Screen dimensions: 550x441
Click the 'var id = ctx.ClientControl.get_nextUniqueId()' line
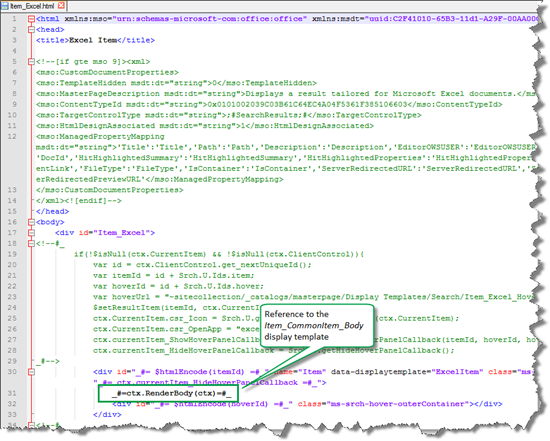(x=202, y=265)
